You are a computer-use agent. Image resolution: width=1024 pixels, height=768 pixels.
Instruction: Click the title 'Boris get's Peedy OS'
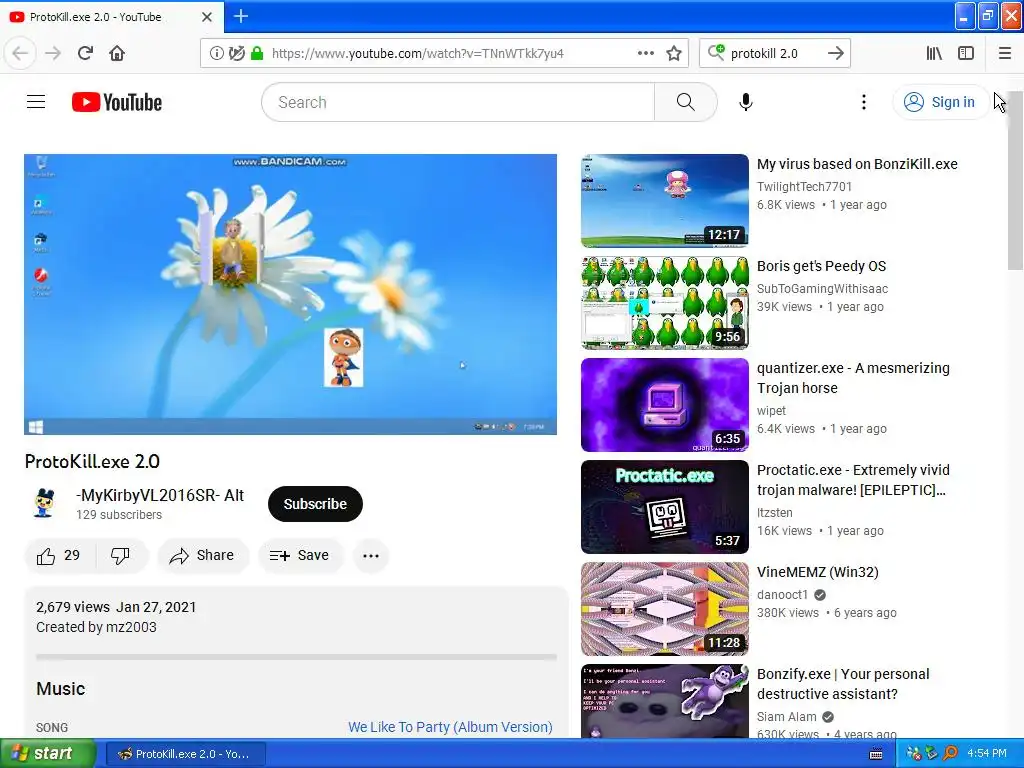[x=822, y=266]
